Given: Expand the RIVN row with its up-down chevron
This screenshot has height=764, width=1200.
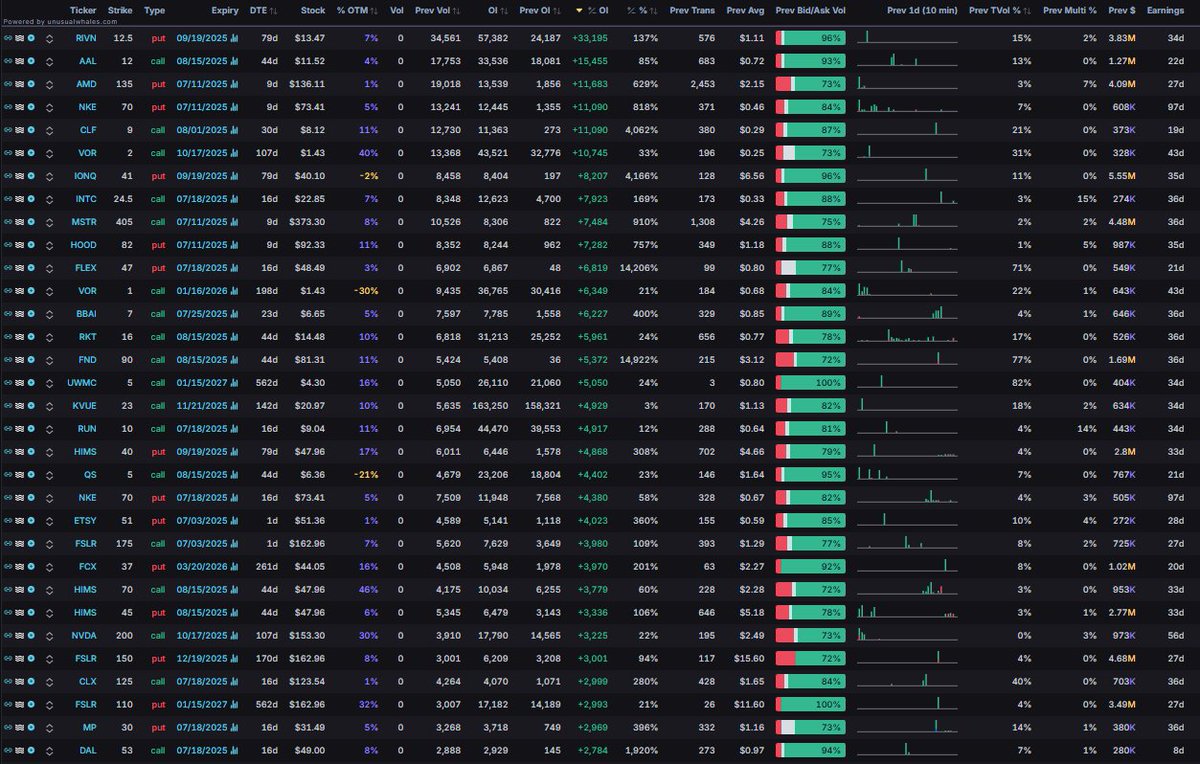Looking at the screenshot, I should point(50,37).
